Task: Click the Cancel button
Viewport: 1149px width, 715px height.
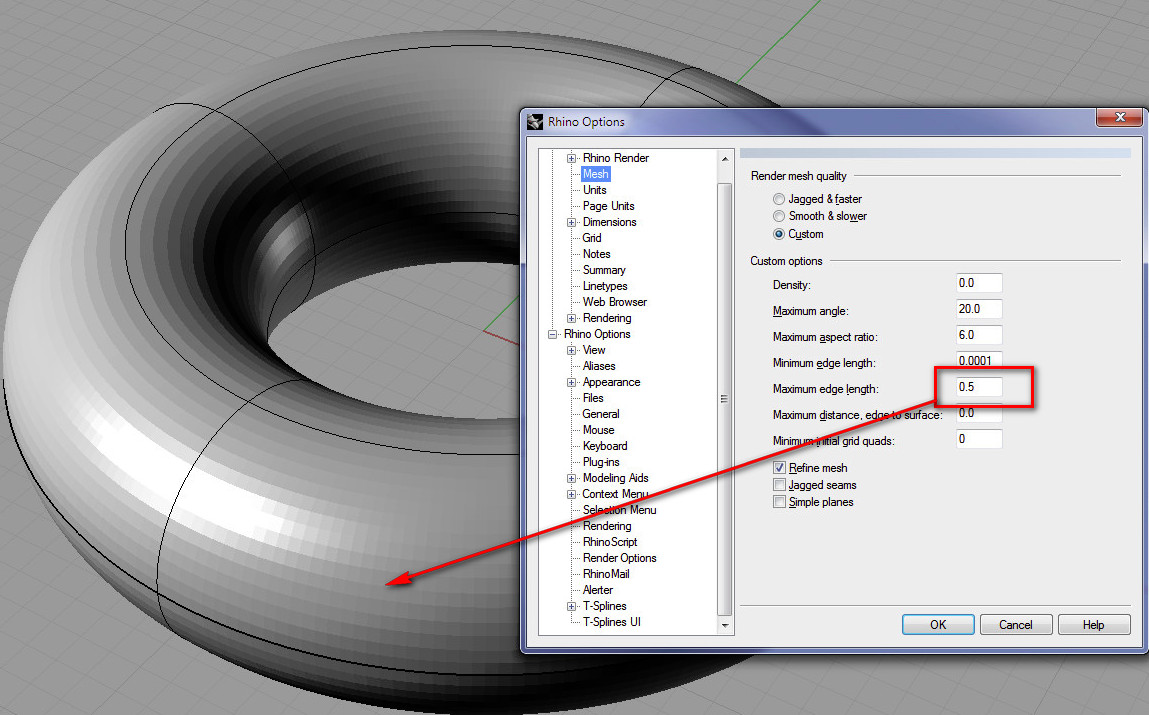Action: pos(1015,625)
